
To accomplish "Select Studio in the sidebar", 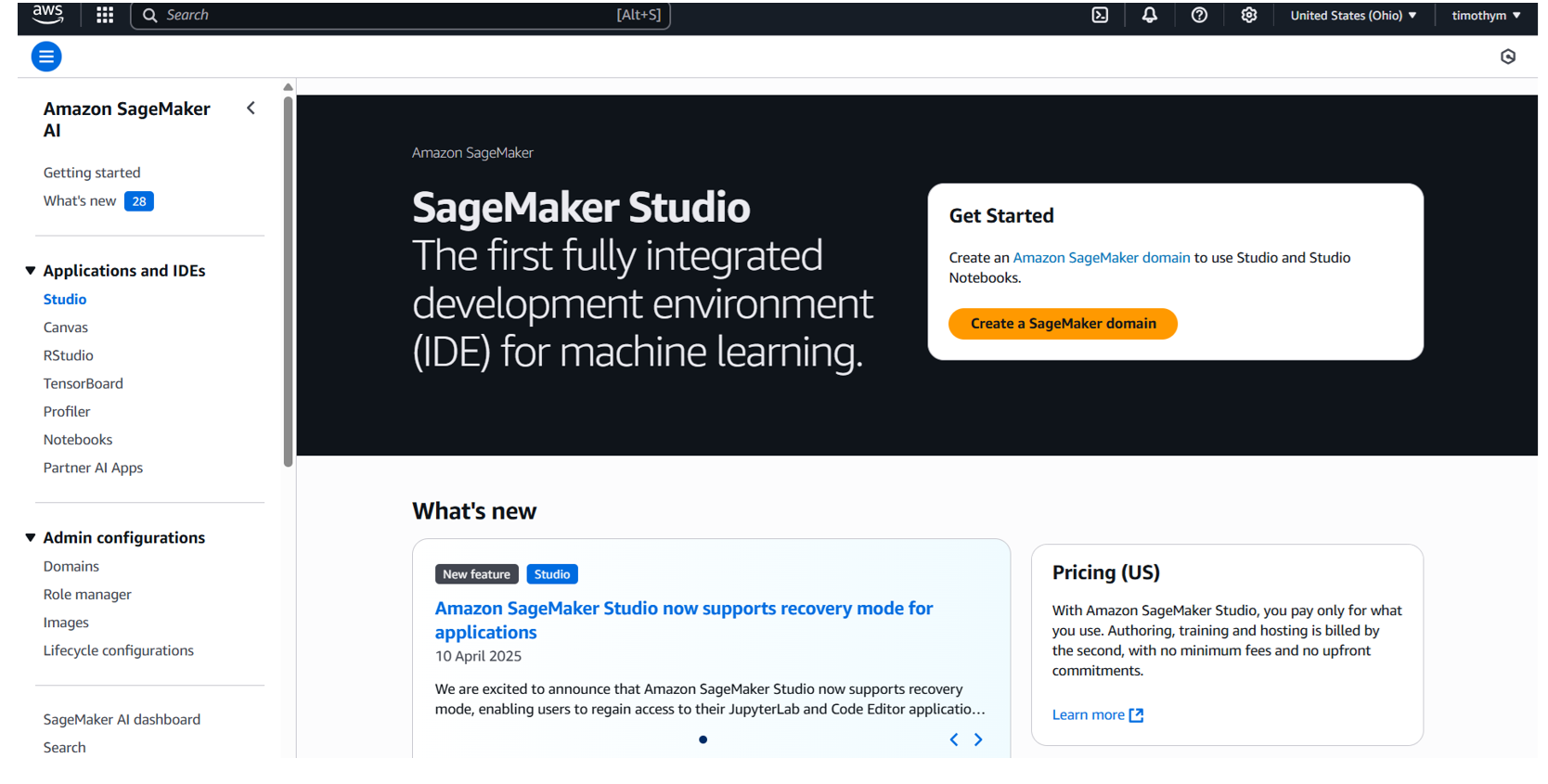I will pos(65,300).
